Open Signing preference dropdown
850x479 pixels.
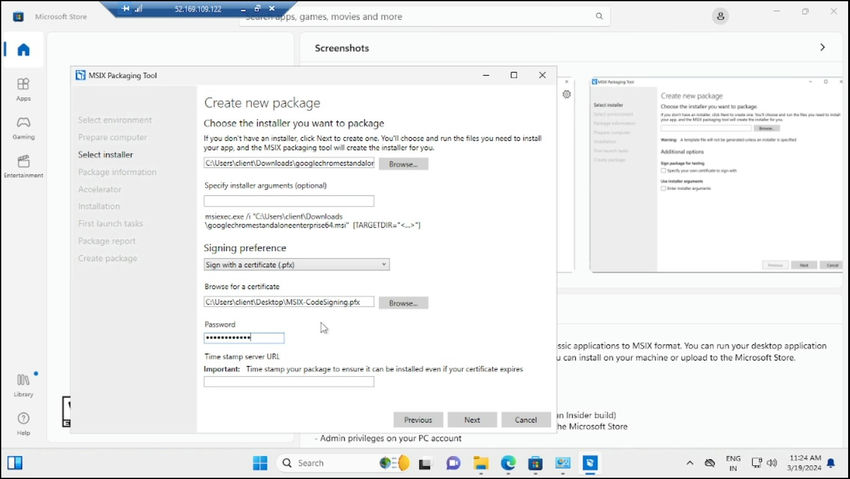(x=297, y=264)
